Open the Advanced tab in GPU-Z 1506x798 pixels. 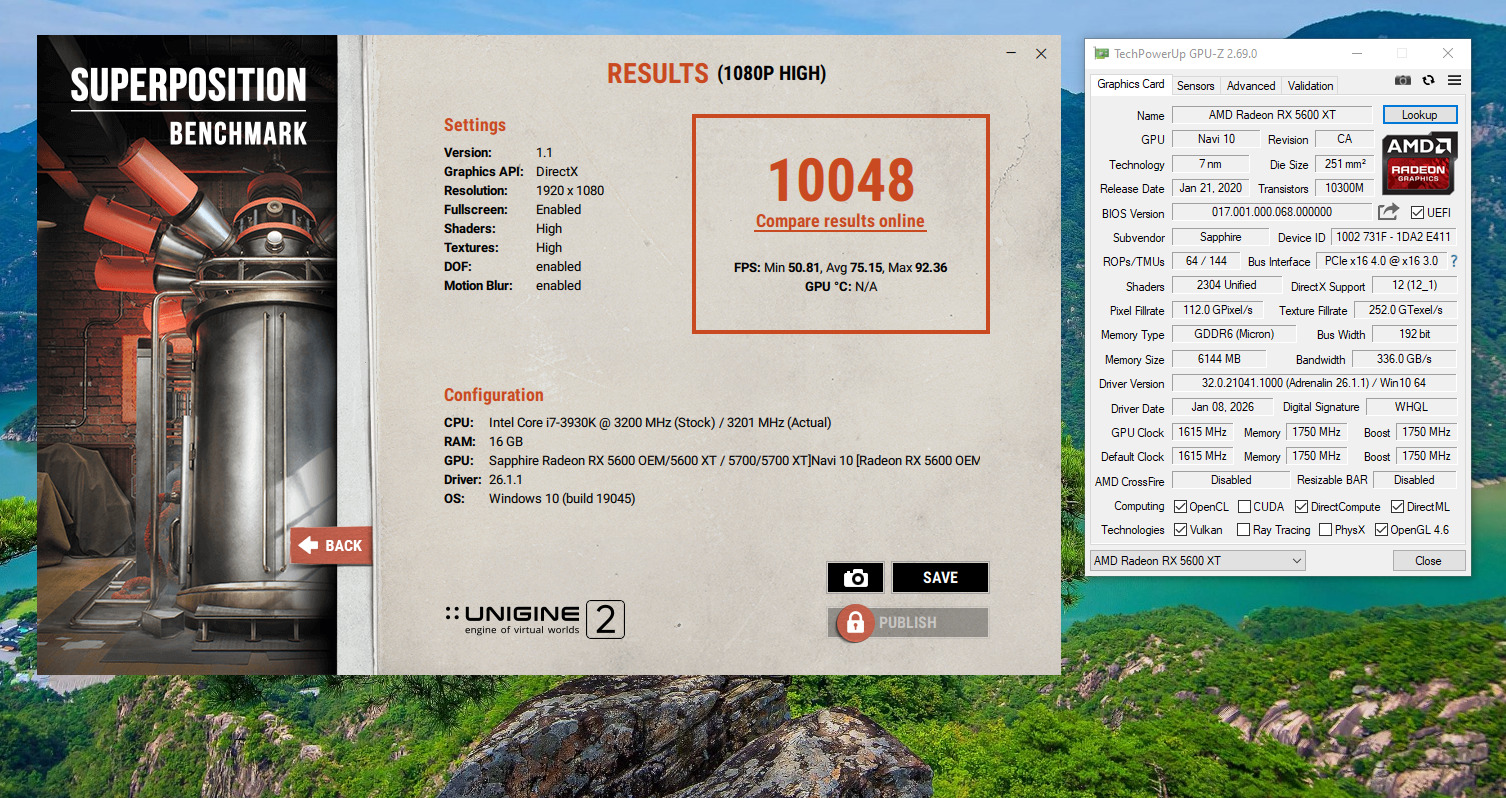click(1251, 86)
